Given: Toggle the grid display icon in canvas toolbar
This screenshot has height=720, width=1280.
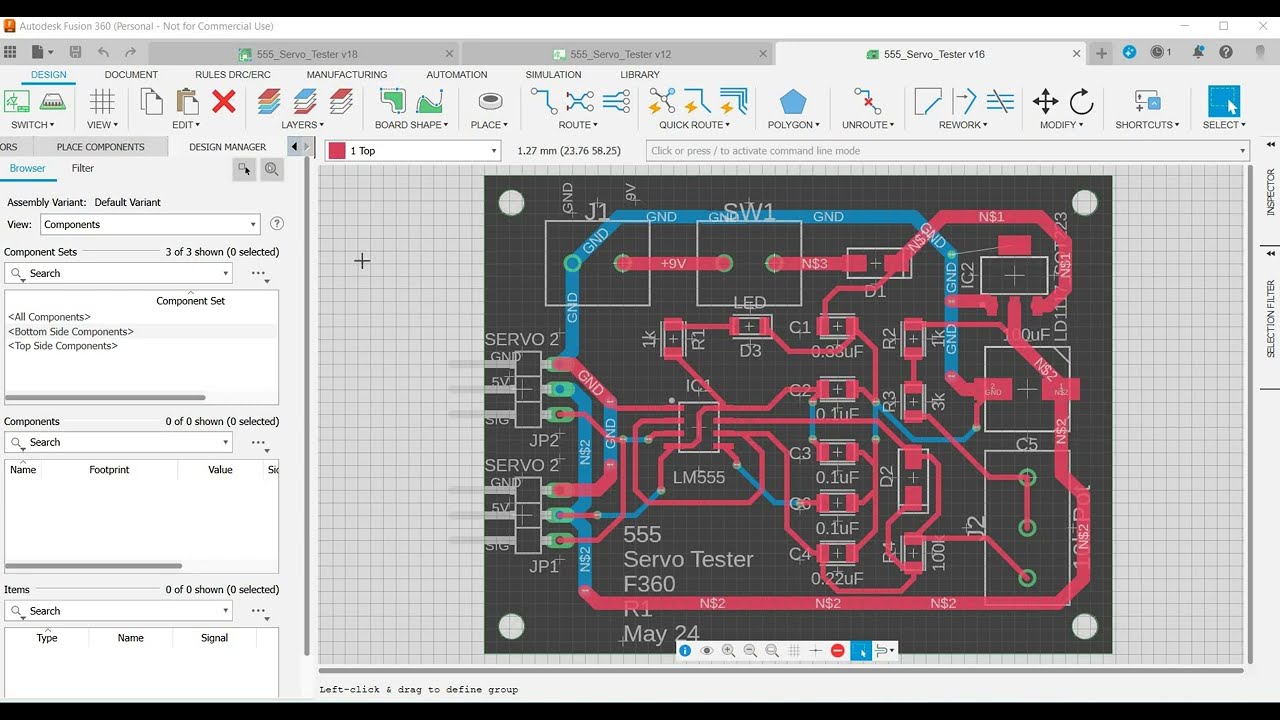Looking at the screenshot, I should pyautogui.click(x=794, y=650).
